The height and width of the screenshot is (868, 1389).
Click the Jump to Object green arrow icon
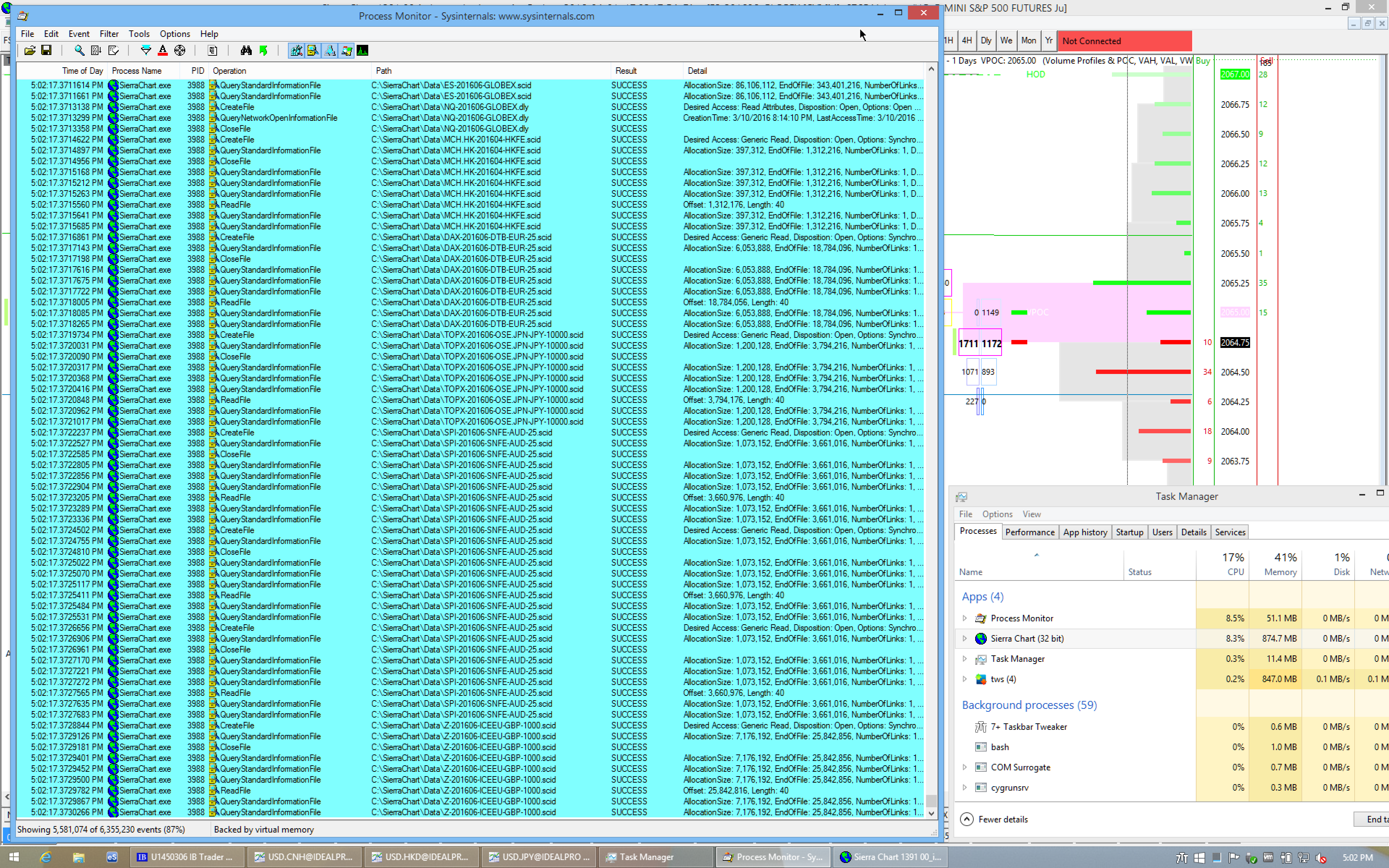point(263,51)
